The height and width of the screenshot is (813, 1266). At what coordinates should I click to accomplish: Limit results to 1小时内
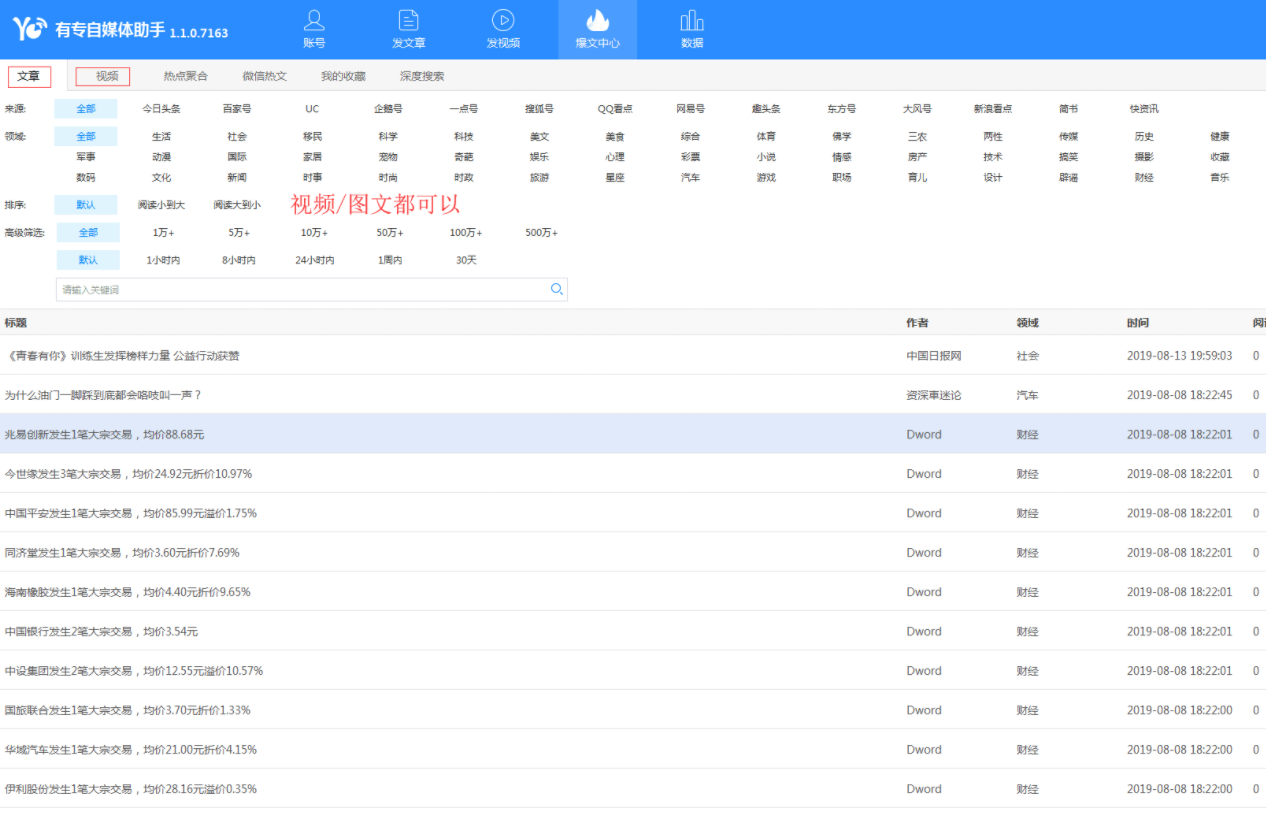coord(163,260)
